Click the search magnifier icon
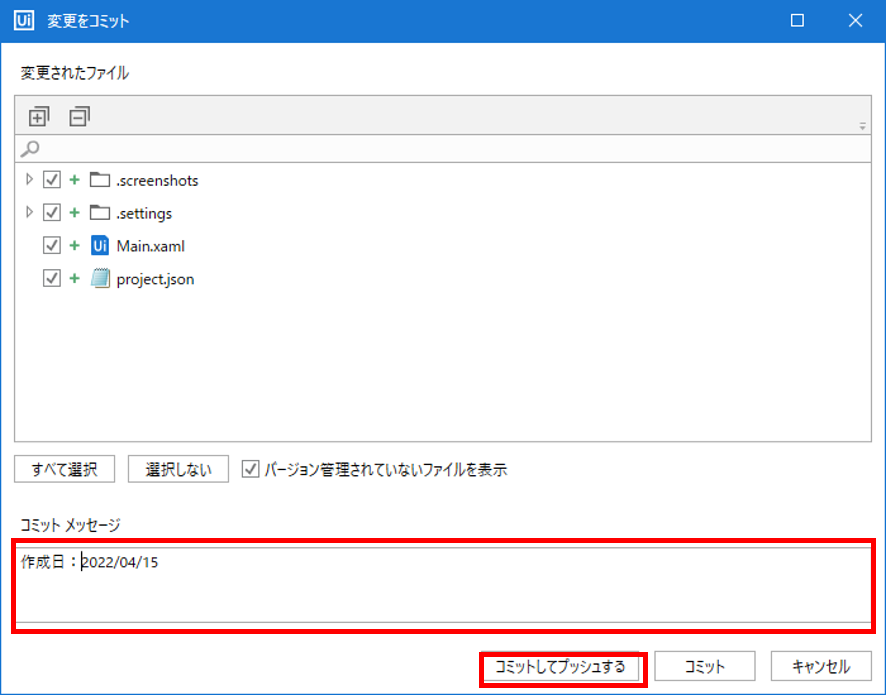This screenshot has height=695, width=886. pyautogui.click(x=30, y=149)
